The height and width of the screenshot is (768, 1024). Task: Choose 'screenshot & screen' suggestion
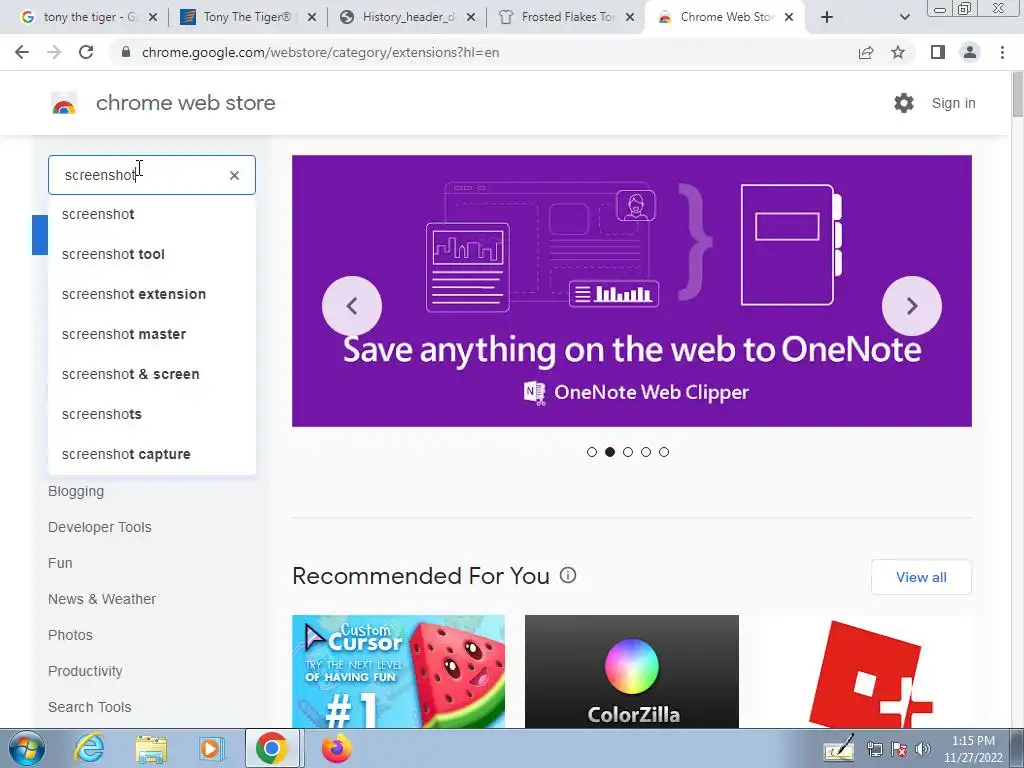152,374
